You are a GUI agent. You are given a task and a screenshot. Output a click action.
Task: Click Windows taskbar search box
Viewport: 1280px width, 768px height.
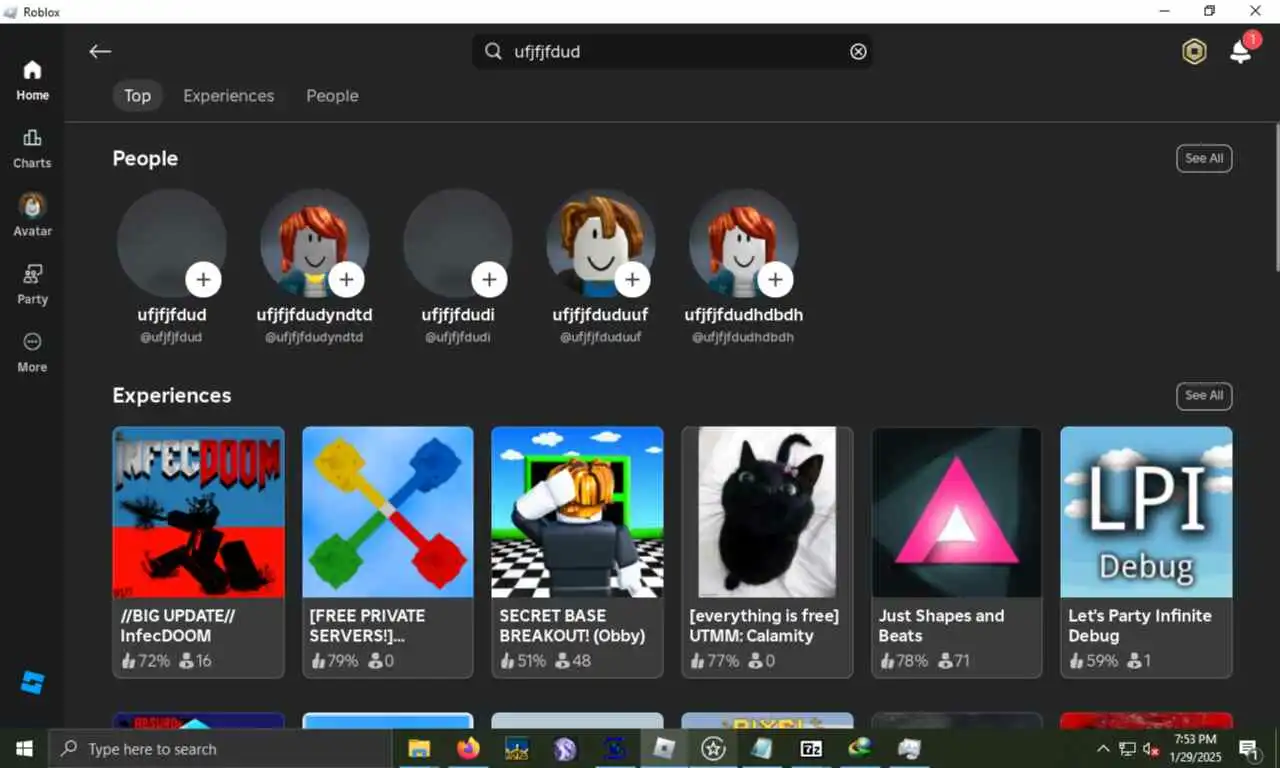pos(220,749)
